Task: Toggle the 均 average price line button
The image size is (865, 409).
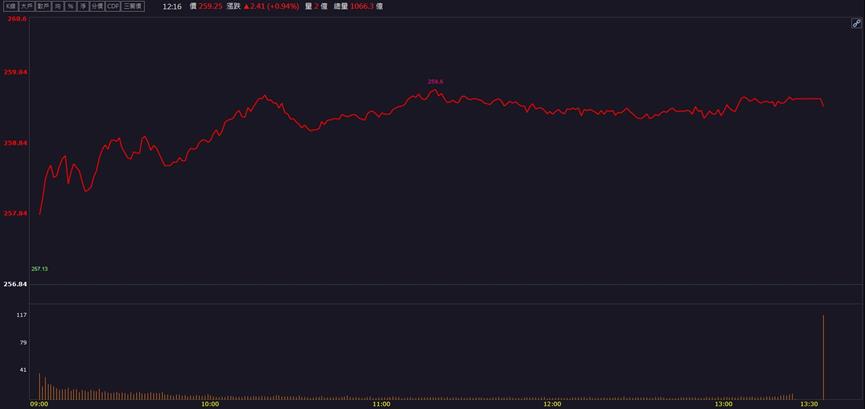Action: 57,7
